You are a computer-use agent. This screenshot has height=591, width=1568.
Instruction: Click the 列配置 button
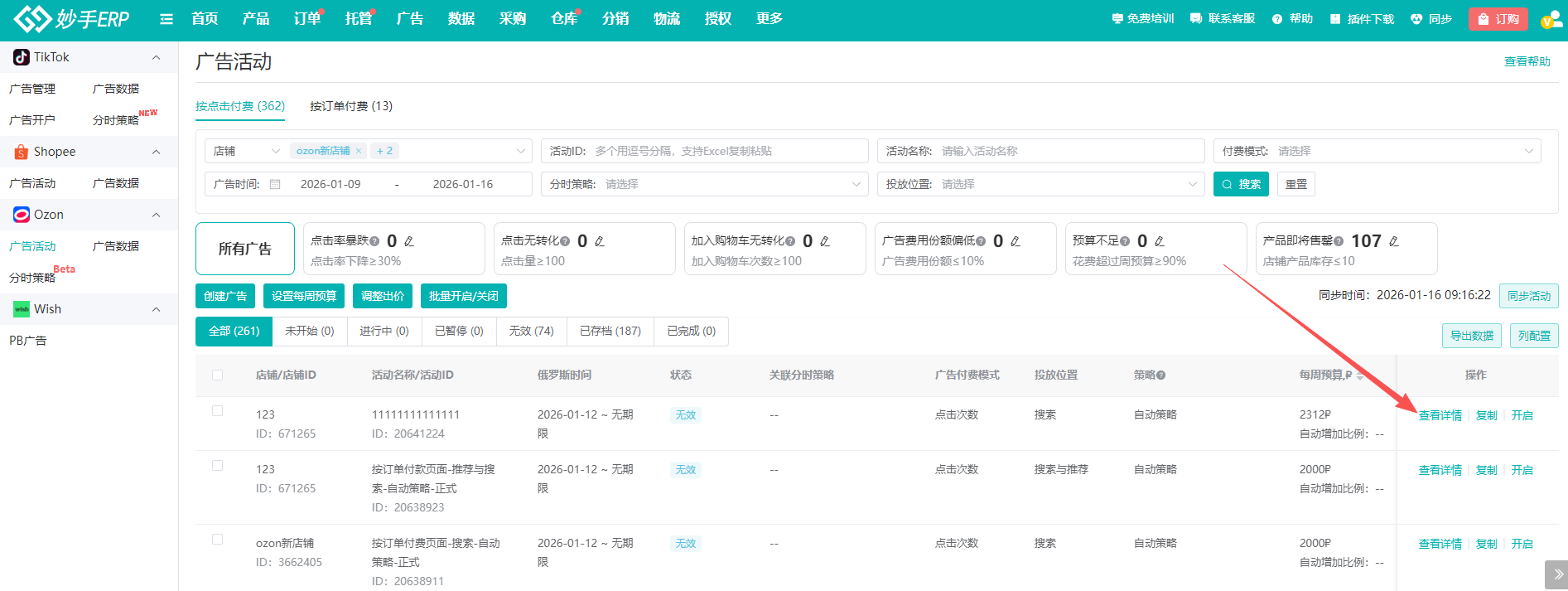coord(1535,336)
